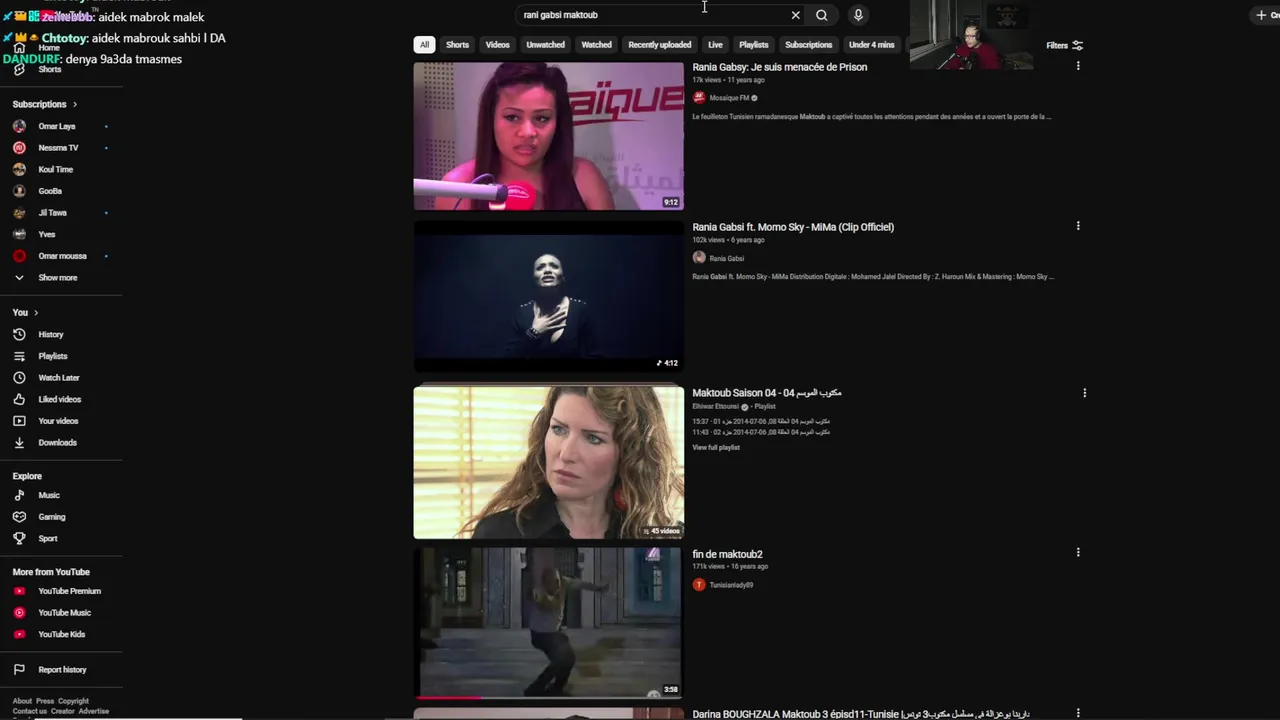Open Report history
The width and height of the screenshot is (1280, 720).
tap(61, 670)
